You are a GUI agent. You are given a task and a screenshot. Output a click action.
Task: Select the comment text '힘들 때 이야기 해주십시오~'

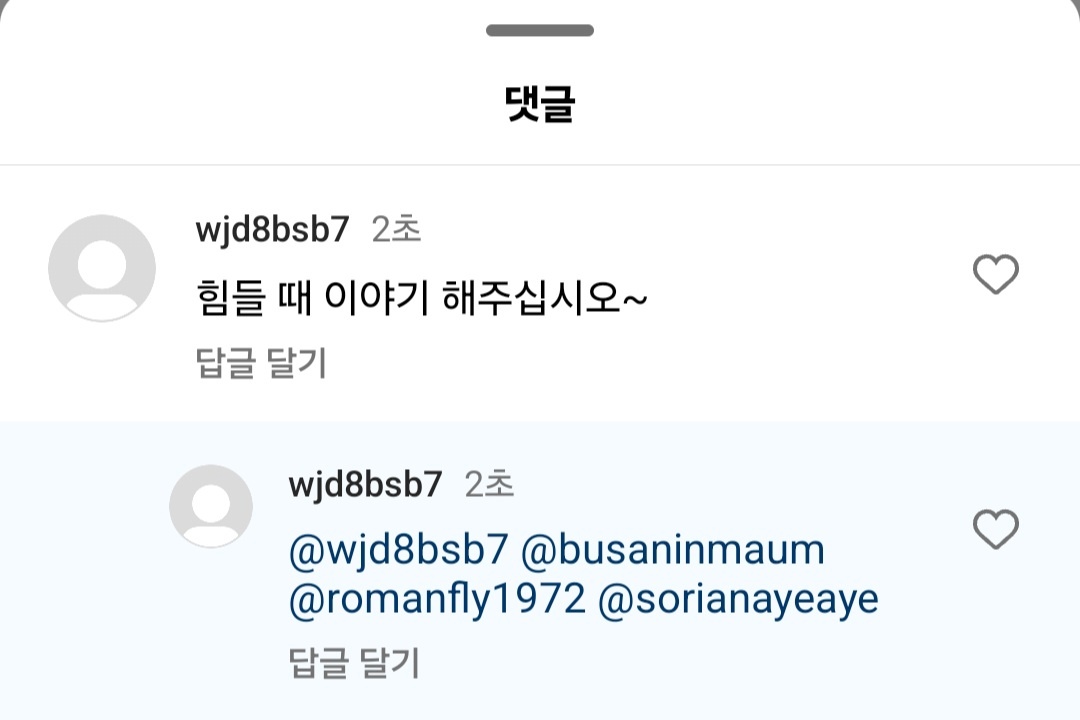click(x=422, y=298)
